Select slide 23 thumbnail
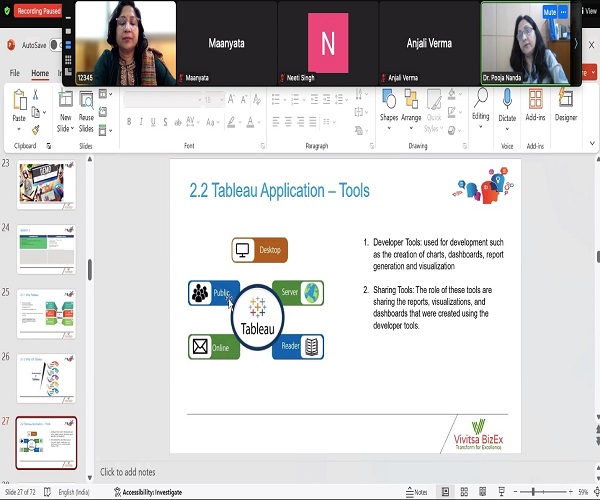The width and height of the screenshot is (600, 500). [46, 185]
